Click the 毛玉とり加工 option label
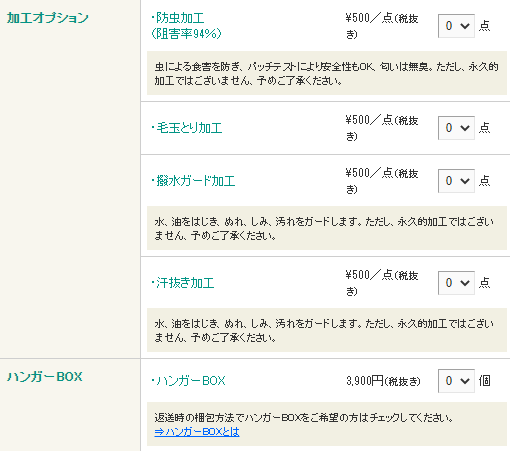This screenshot has width=510, height=451. click(x=187, y=128)
